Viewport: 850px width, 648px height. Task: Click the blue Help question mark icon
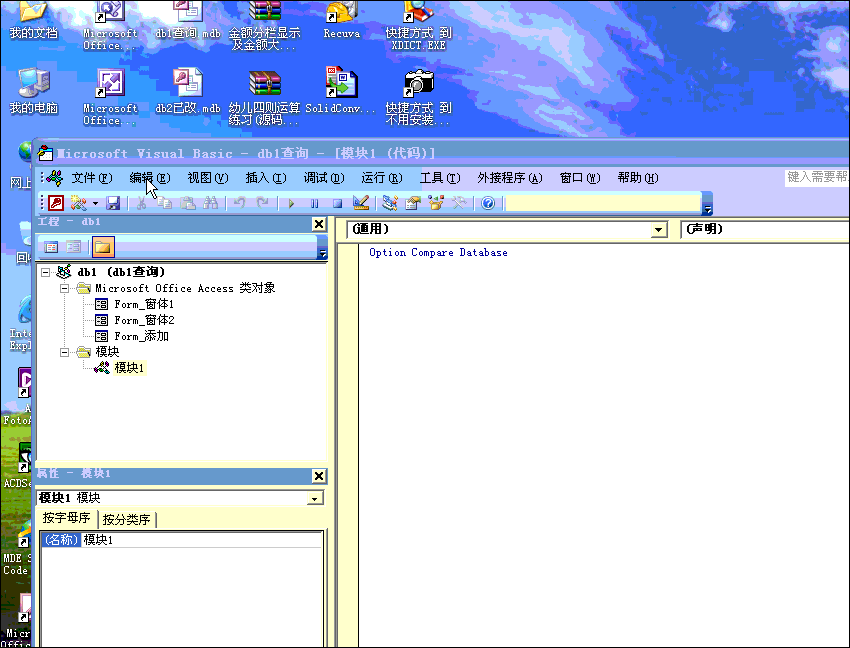tap(488, 203)
